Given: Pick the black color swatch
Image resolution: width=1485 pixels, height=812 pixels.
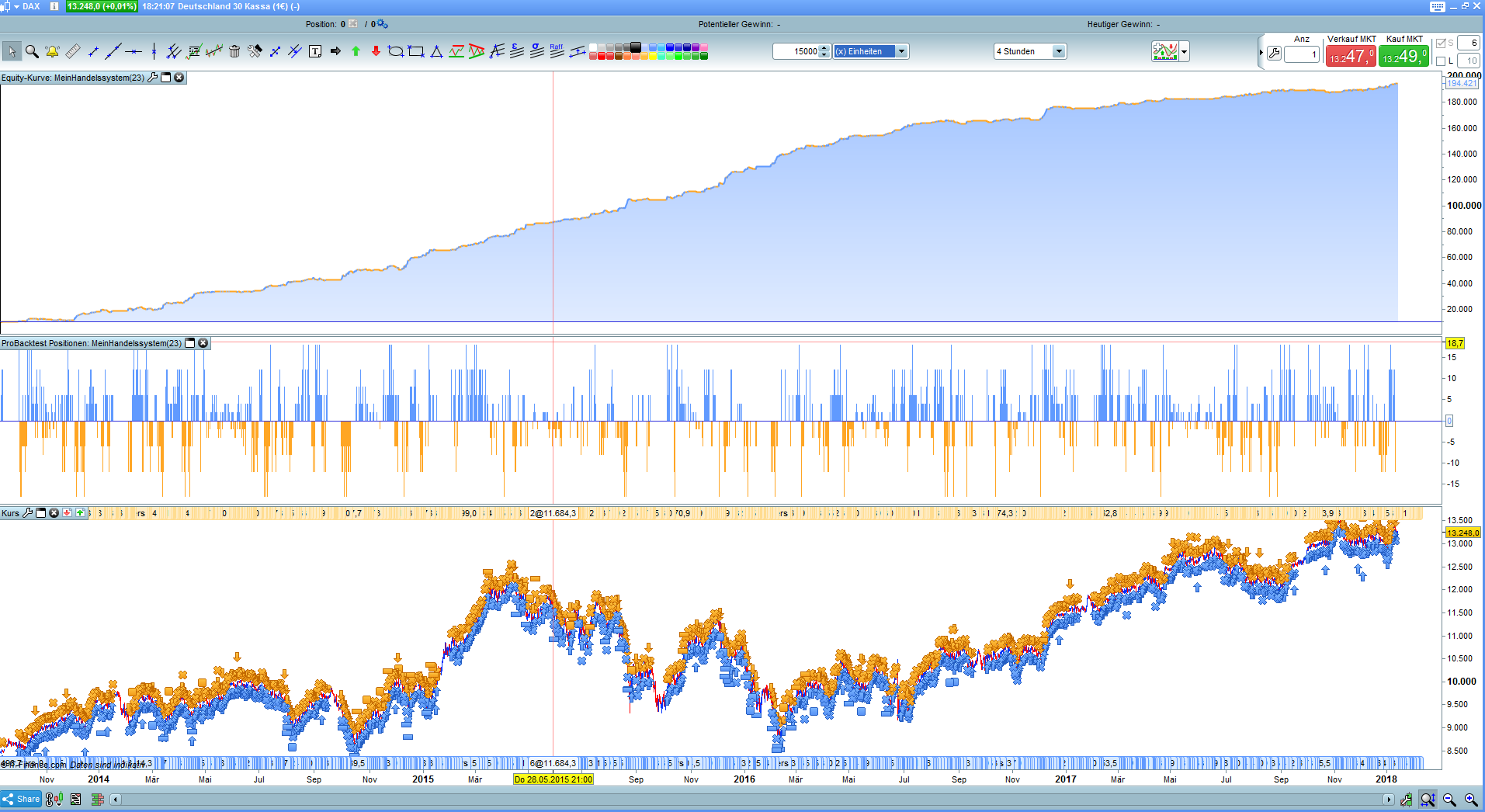Looking at the screenshot, I should click(x=636, y=47).
